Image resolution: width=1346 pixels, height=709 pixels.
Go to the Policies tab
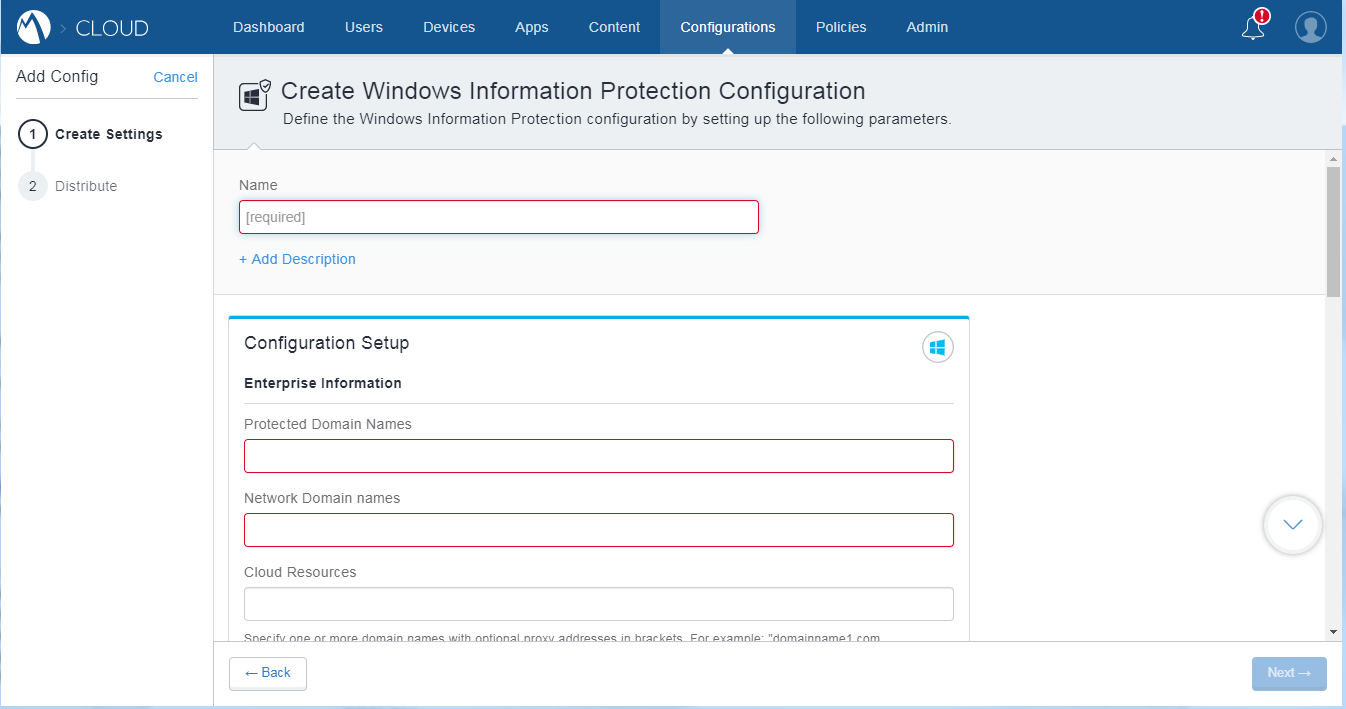840,27
